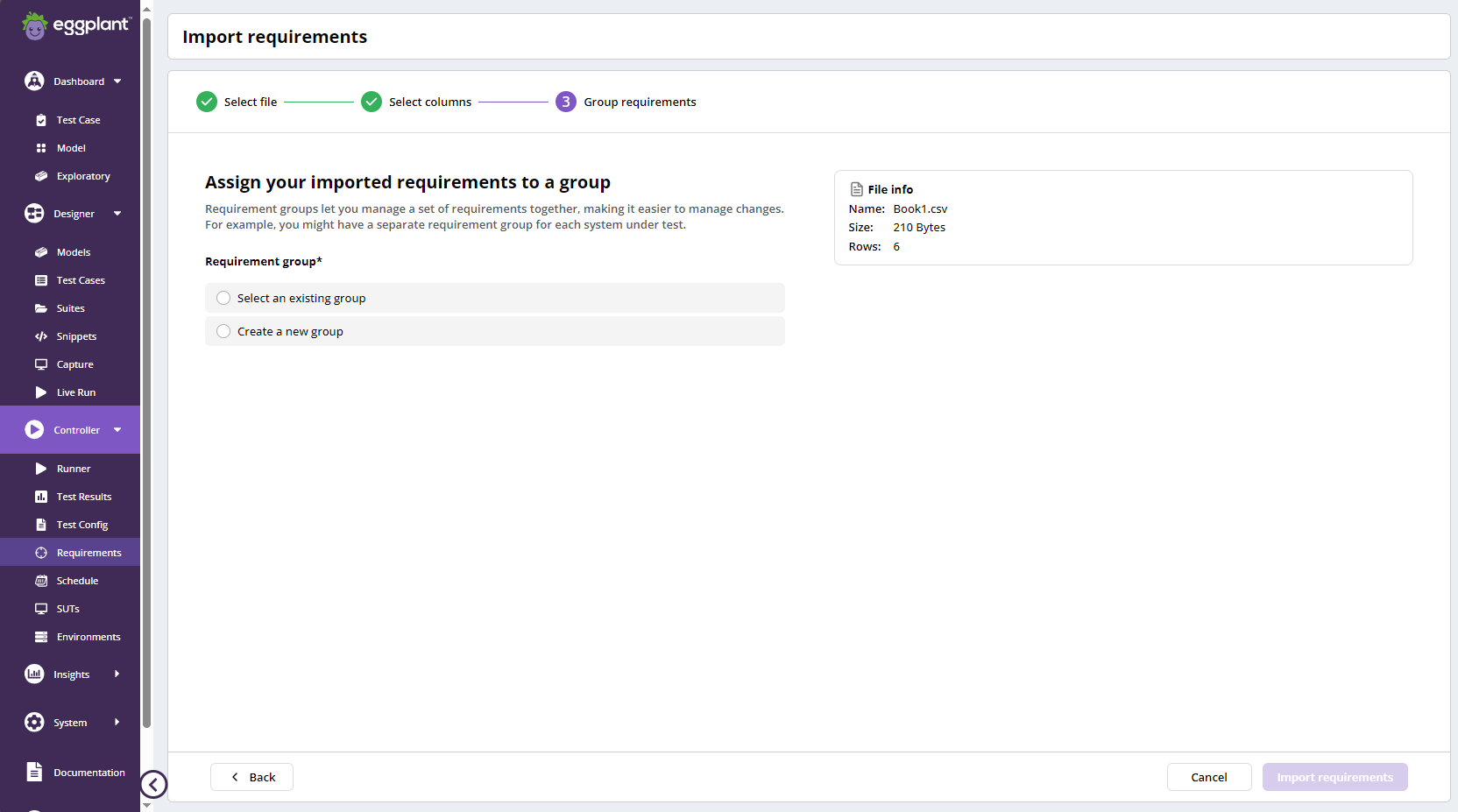The height and width of the screenshot is (812, 1458).
Task: Open the Documentation link
Action: pos(89,773)
